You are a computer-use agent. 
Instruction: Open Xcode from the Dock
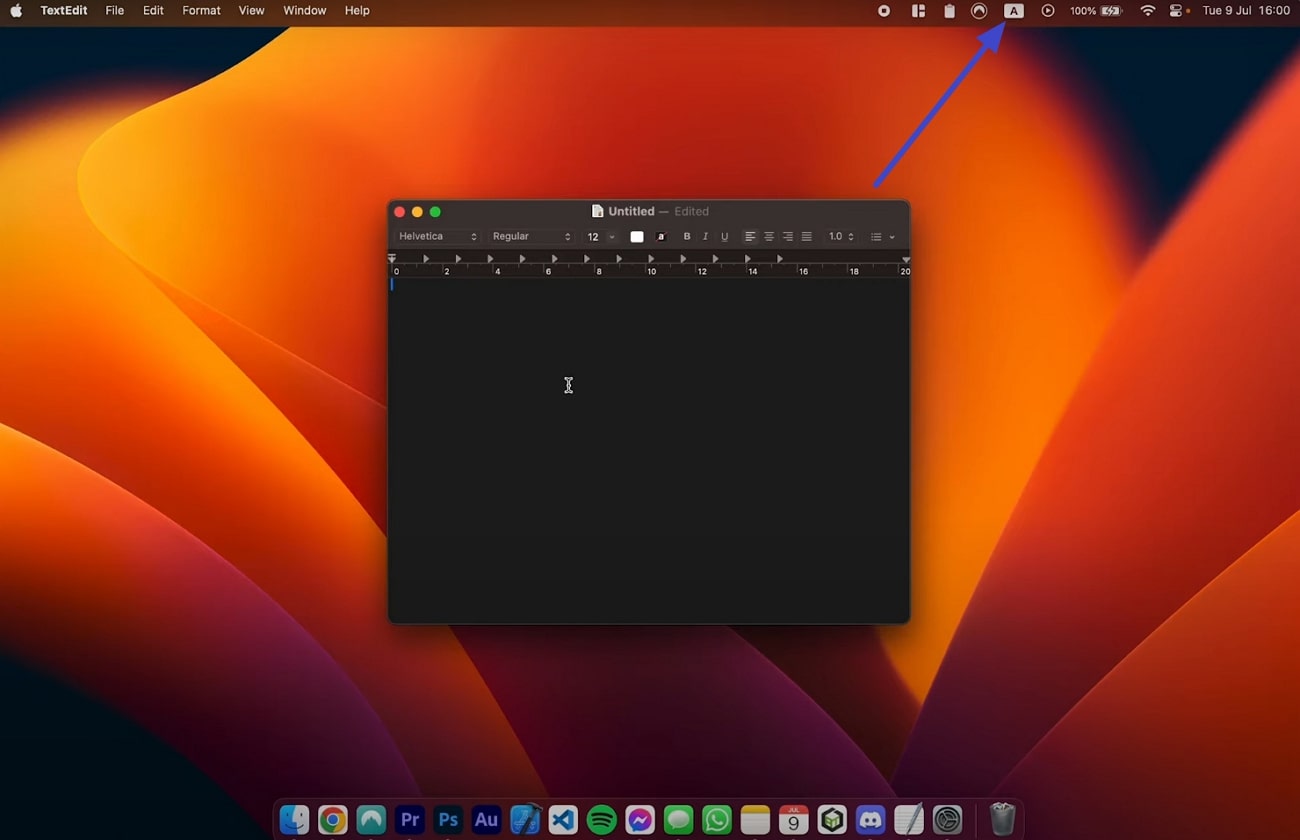[525, 820]
